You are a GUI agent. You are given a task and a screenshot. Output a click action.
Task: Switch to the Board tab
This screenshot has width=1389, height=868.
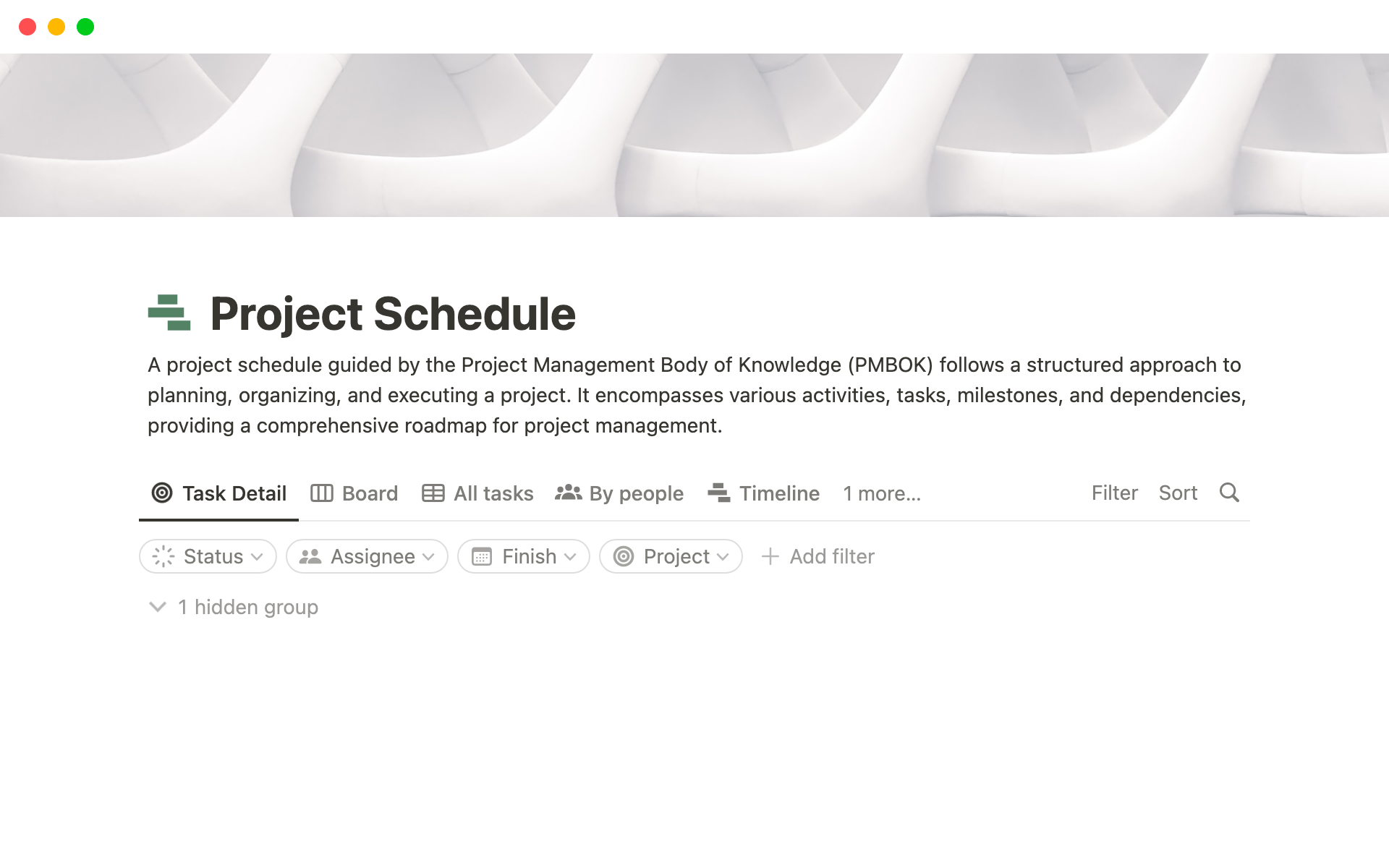point(355,492)
